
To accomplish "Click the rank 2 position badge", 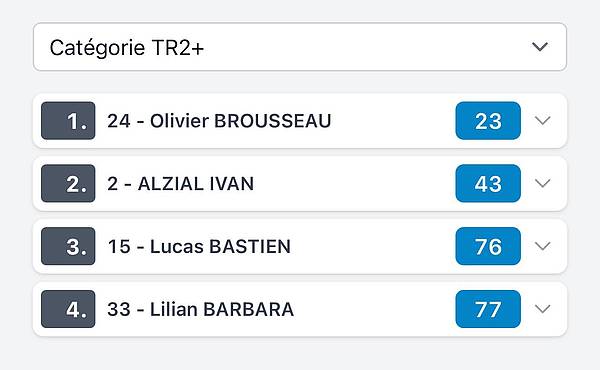I will coord(68,183).
